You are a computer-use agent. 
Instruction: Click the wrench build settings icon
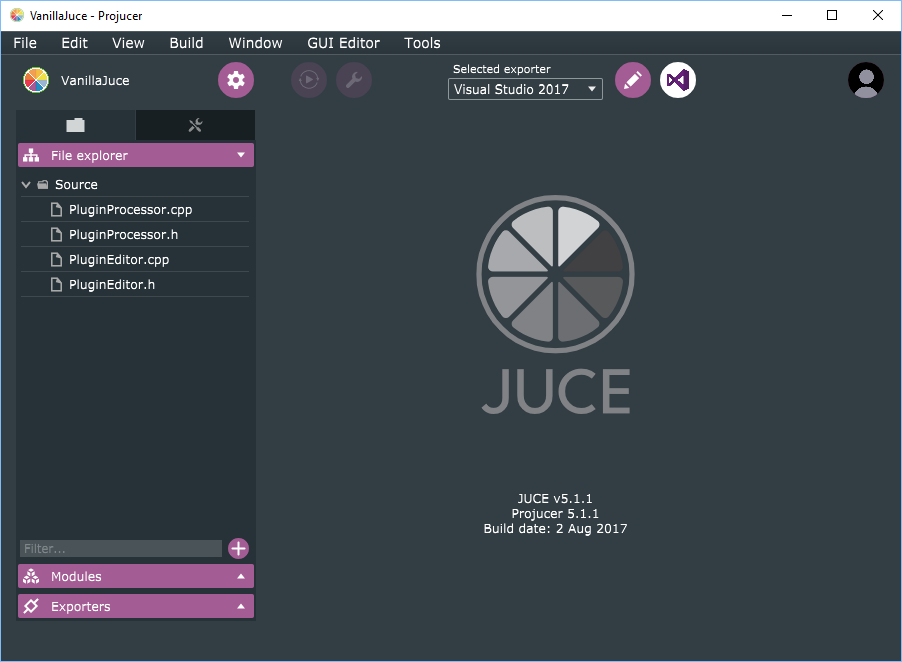(x=354, y=80)
